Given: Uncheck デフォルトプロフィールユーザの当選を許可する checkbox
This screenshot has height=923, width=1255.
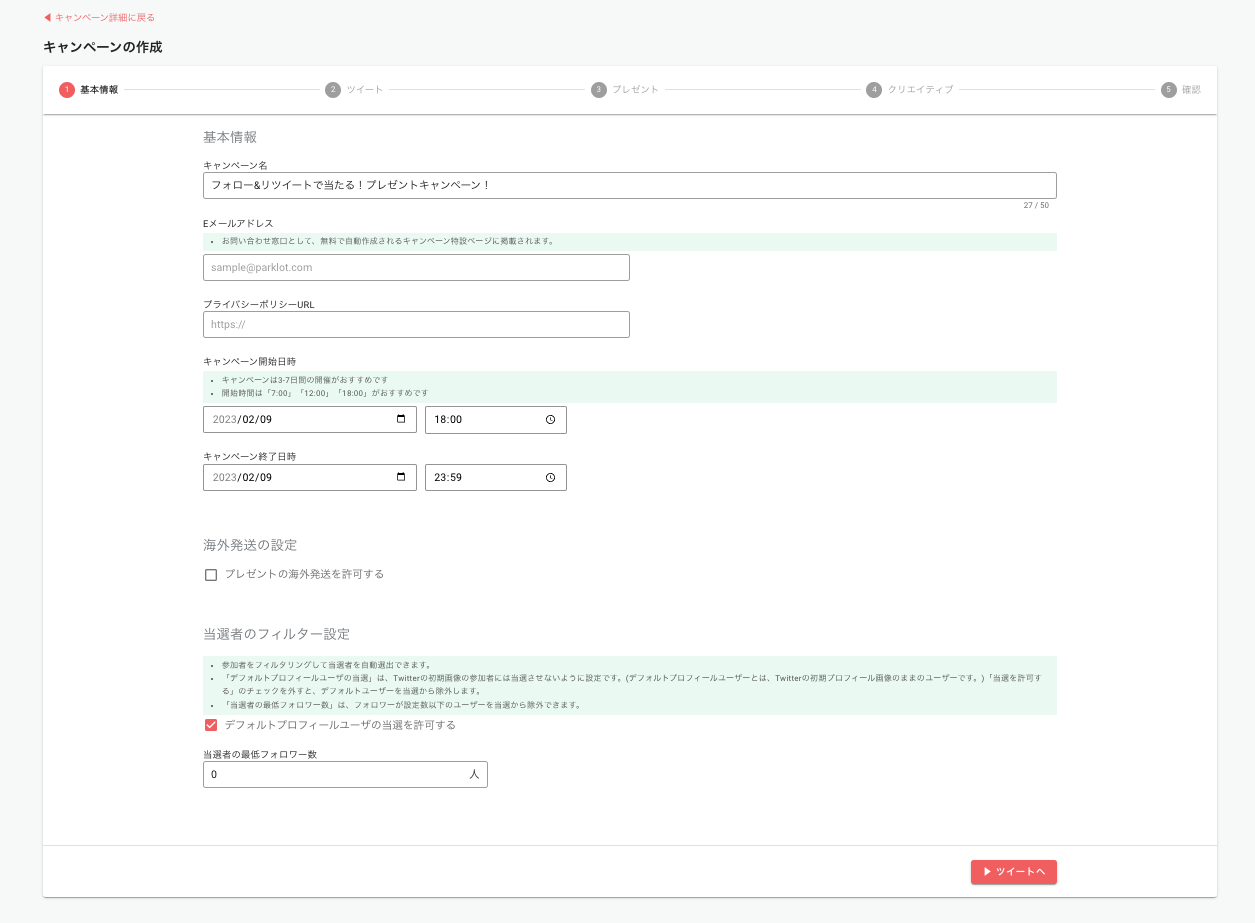Looking at the screenshot, I should (x=211, y=725).
